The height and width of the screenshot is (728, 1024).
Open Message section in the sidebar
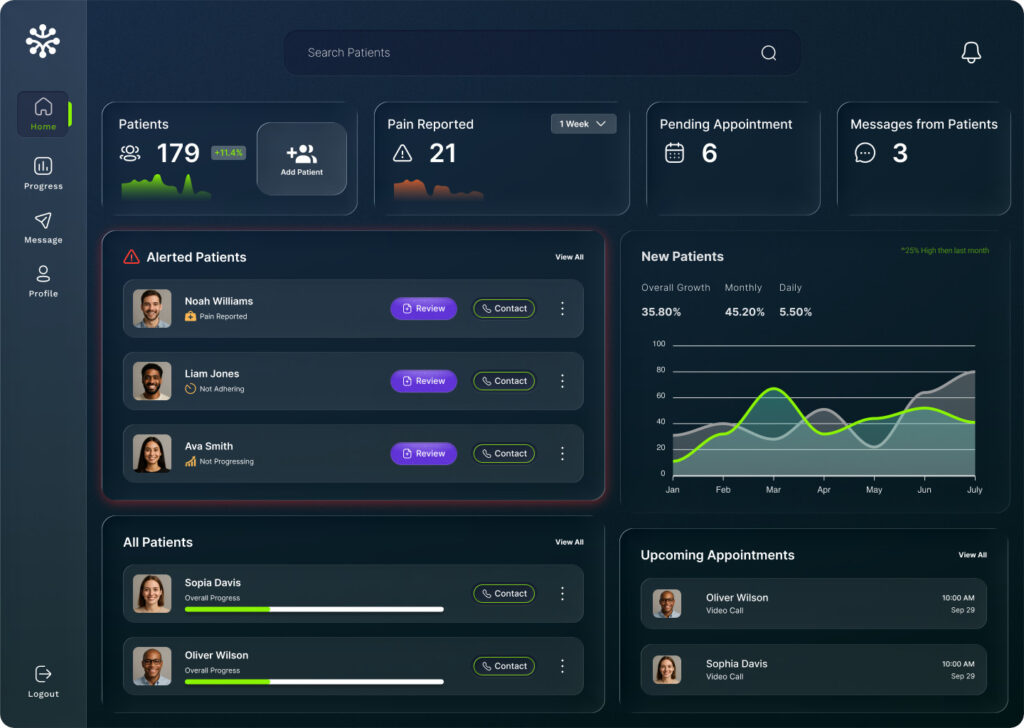tap(43, 227)
